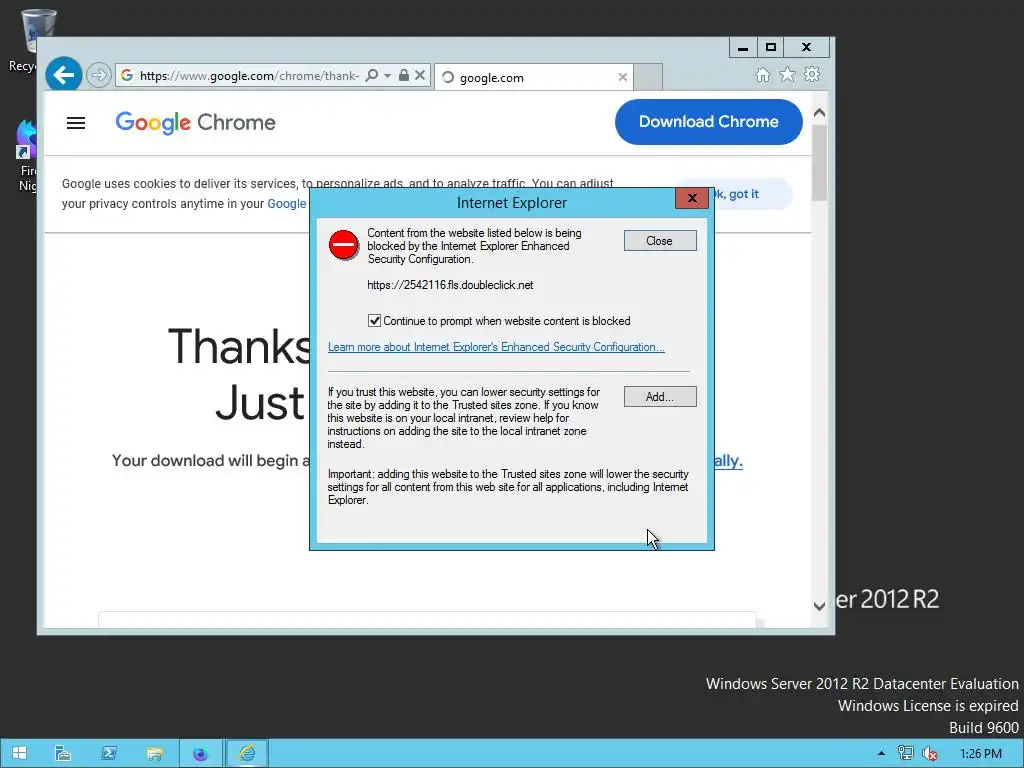Click the 1:26 PM taskbar clock
The width and height of the screenshot is (1024, 768).
980,753
